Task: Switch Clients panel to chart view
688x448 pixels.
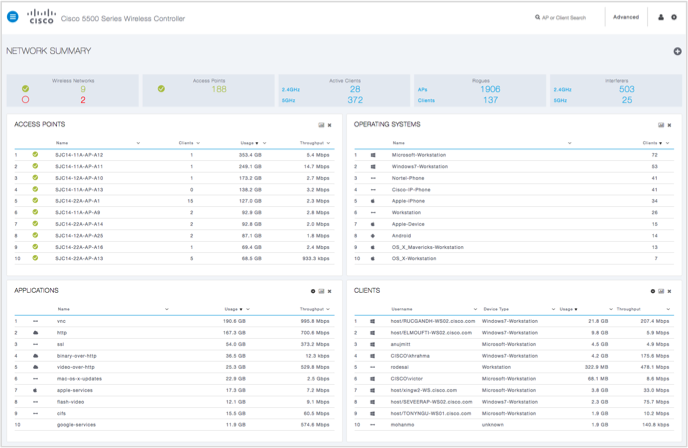Action: click(x=661, y=291)
